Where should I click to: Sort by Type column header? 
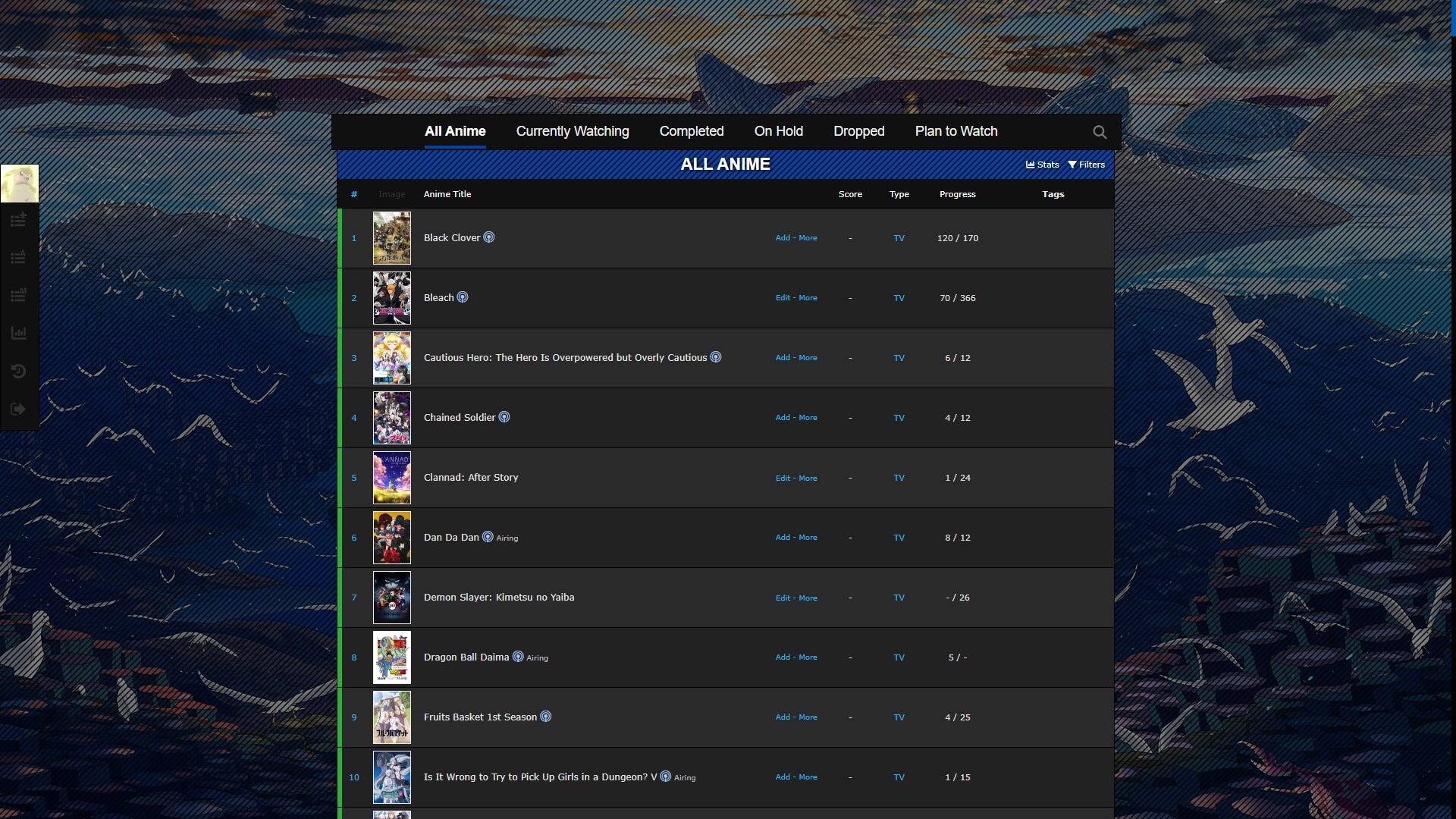(899, 194)
